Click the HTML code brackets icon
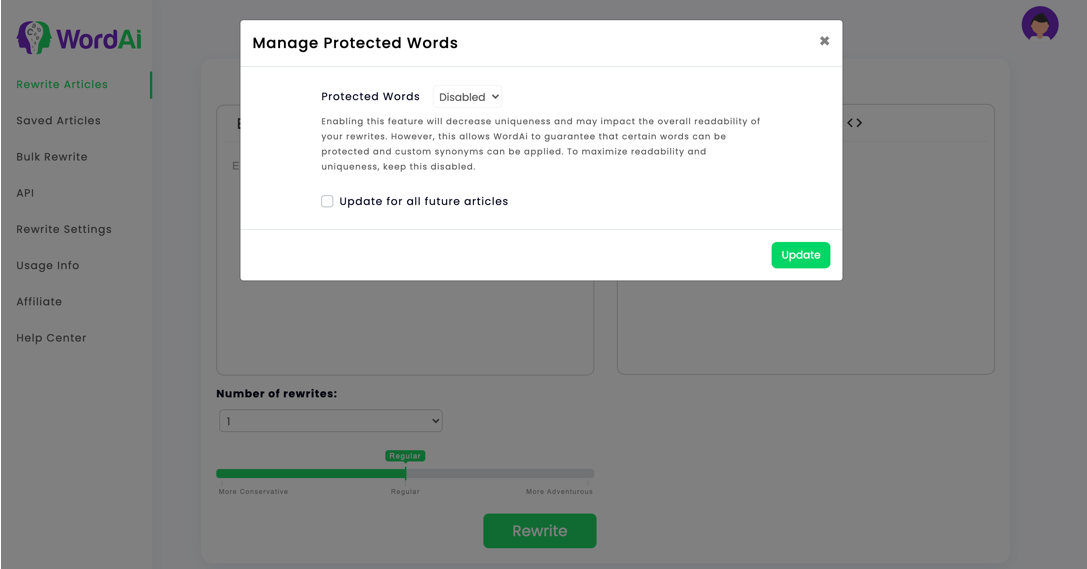The image size is (1087, 569). [x=854, y=123]
